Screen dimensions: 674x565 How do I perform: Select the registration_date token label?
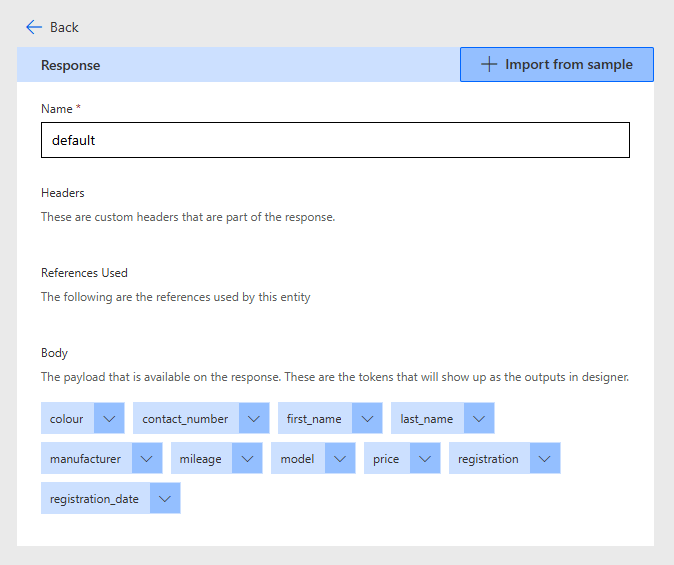(94, 499)
